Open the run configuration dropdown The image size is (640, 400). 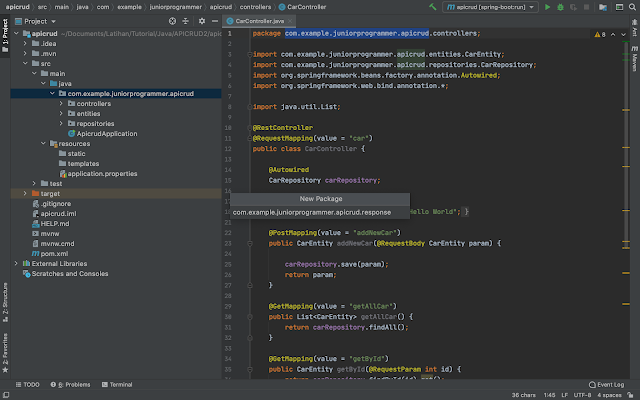(x=490, y=7)
